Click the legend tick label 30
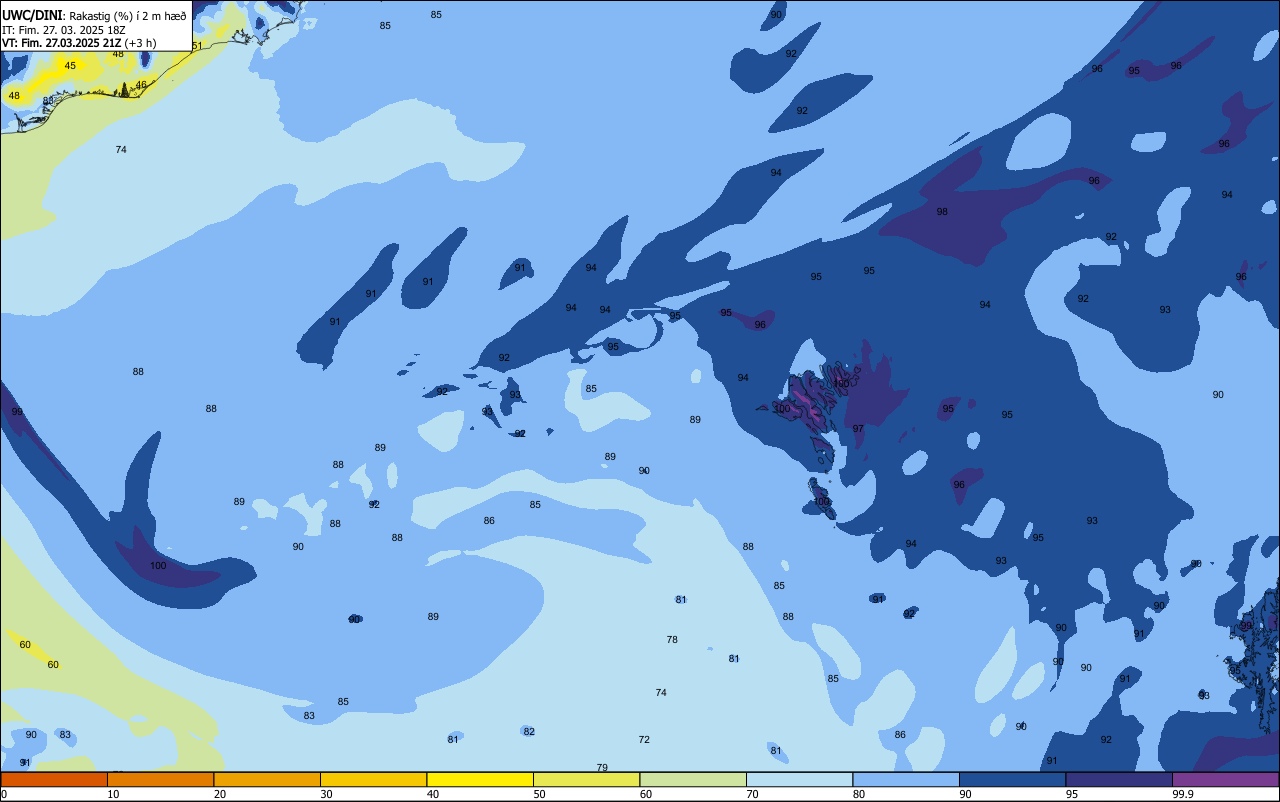This screenshot has height=802, width=1280. pyautogui.click(x=326, y=794)
